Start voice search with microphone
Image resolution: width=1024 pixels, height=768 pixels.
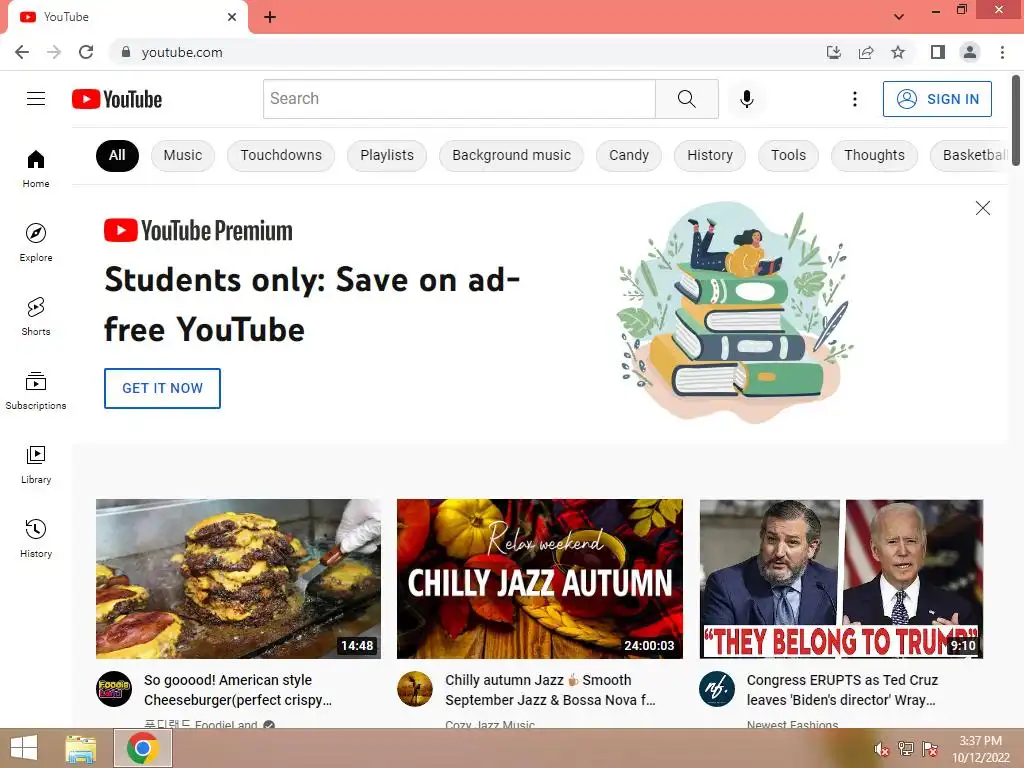point(746,99)
